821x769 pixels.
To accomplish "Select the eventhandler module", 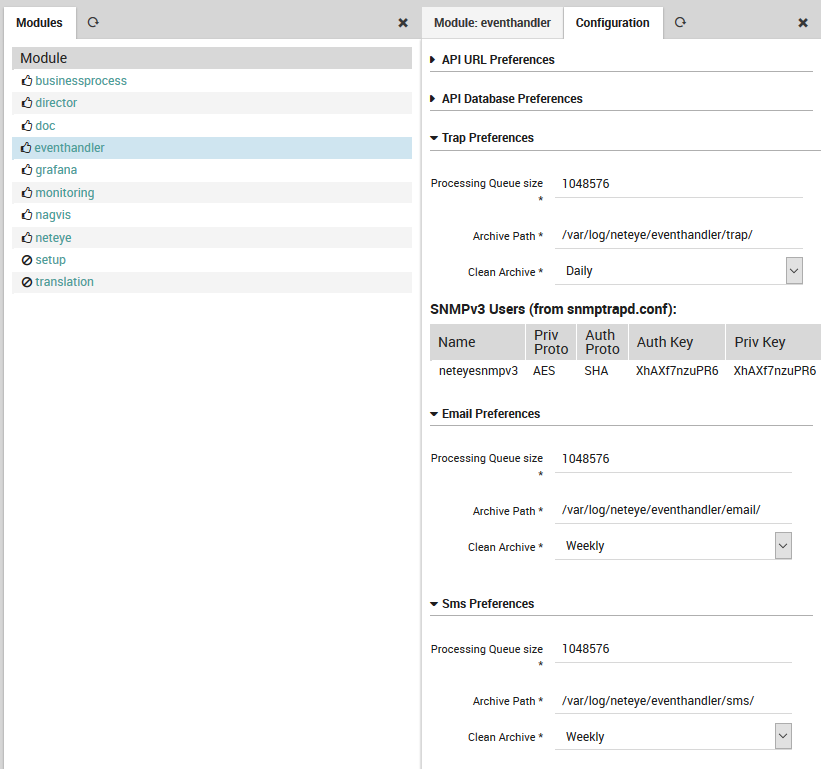I will pos(69,148).
